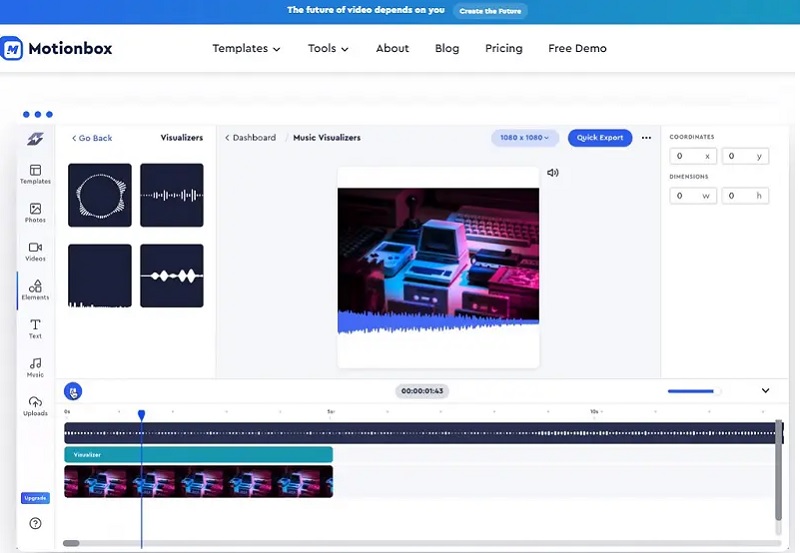Expand the Tools menu in navigation
Viewport: 800px width, 553px height.
point(328,48)
